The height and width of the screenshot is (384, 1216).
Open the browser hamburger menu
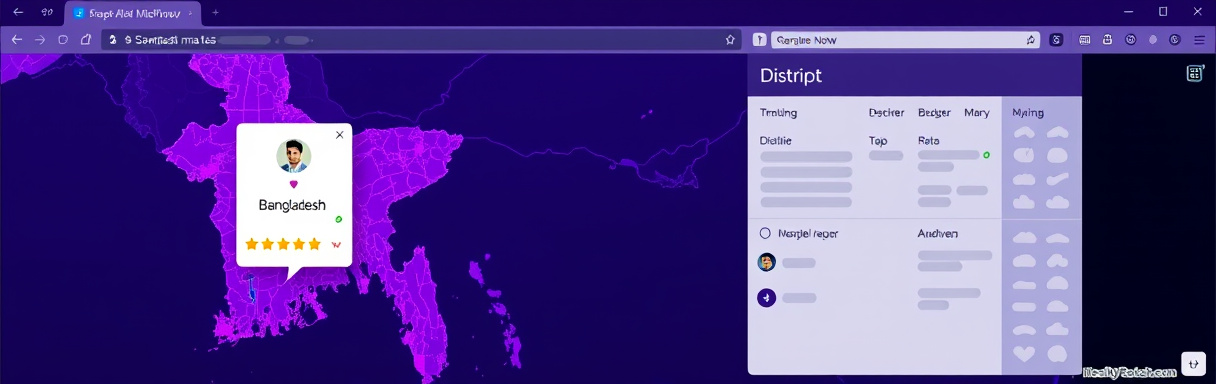(1199, 40)
